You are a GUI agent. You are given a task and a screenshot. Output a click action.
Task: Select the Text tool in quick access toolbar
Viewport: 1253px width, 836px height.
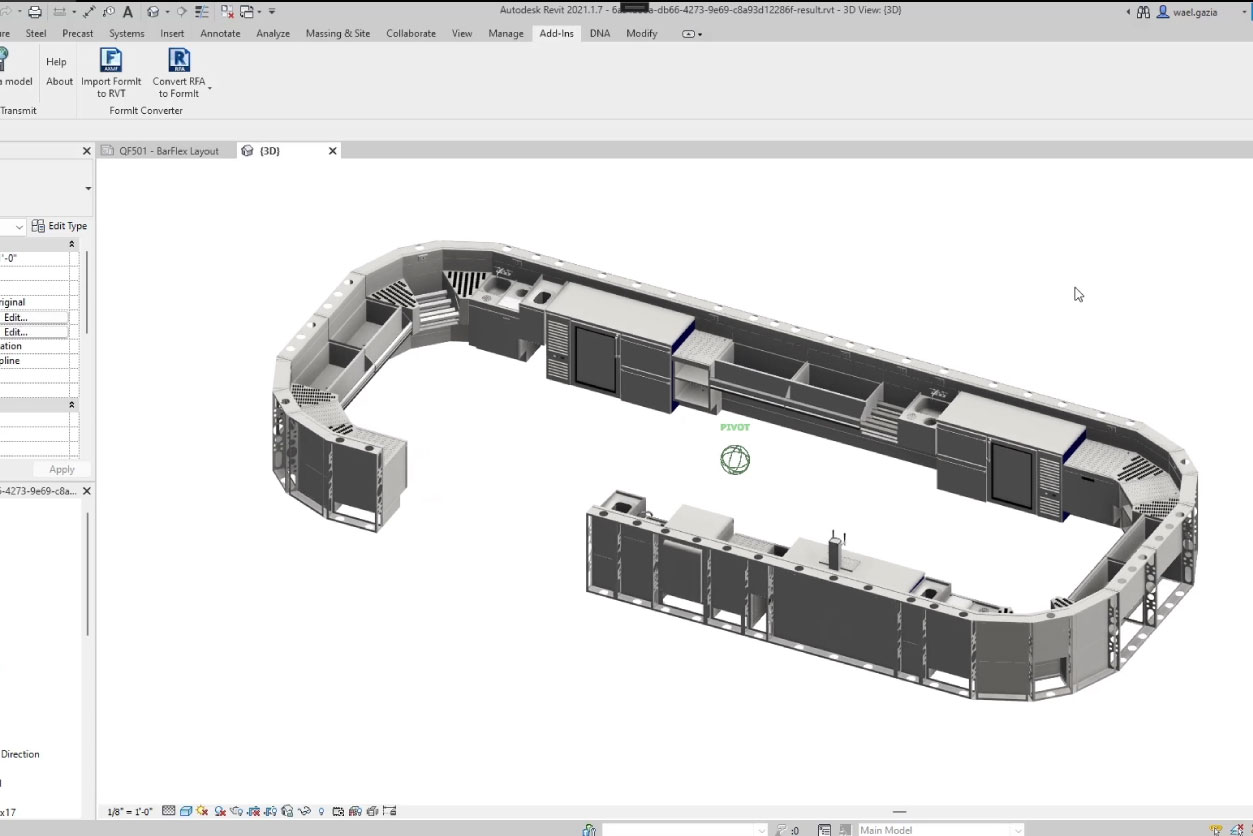(x=128, y=12)
